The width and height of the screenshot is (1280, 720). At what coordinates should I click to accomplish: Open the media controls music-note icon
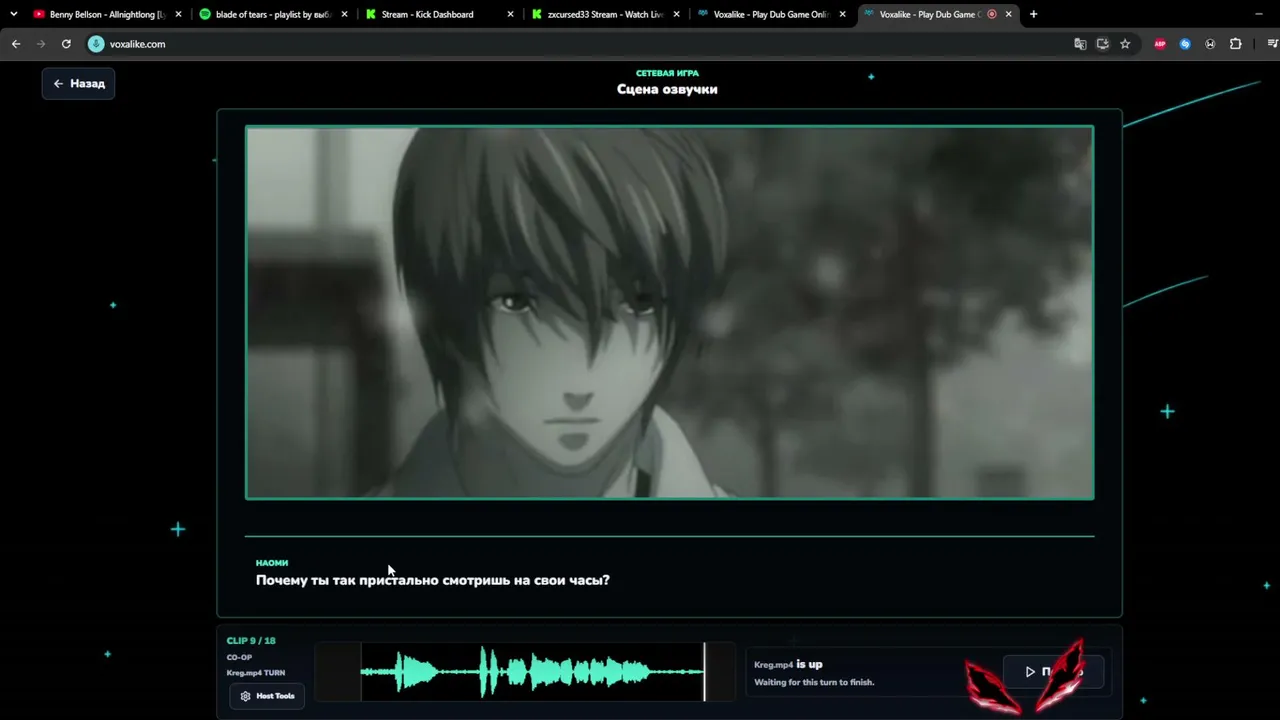tap(1272, 44)
